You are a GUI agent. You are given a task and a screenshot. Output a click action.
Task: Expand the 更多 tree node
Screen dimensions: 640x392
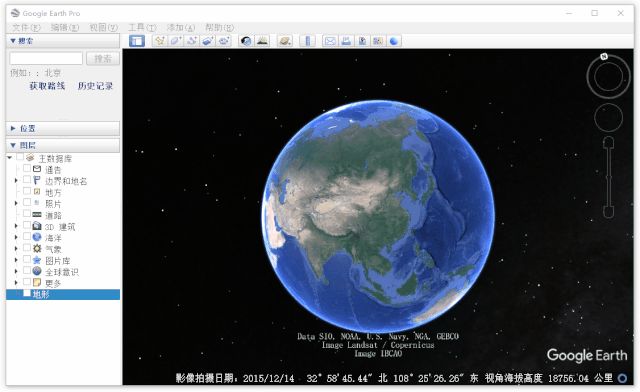pos(16,282)
